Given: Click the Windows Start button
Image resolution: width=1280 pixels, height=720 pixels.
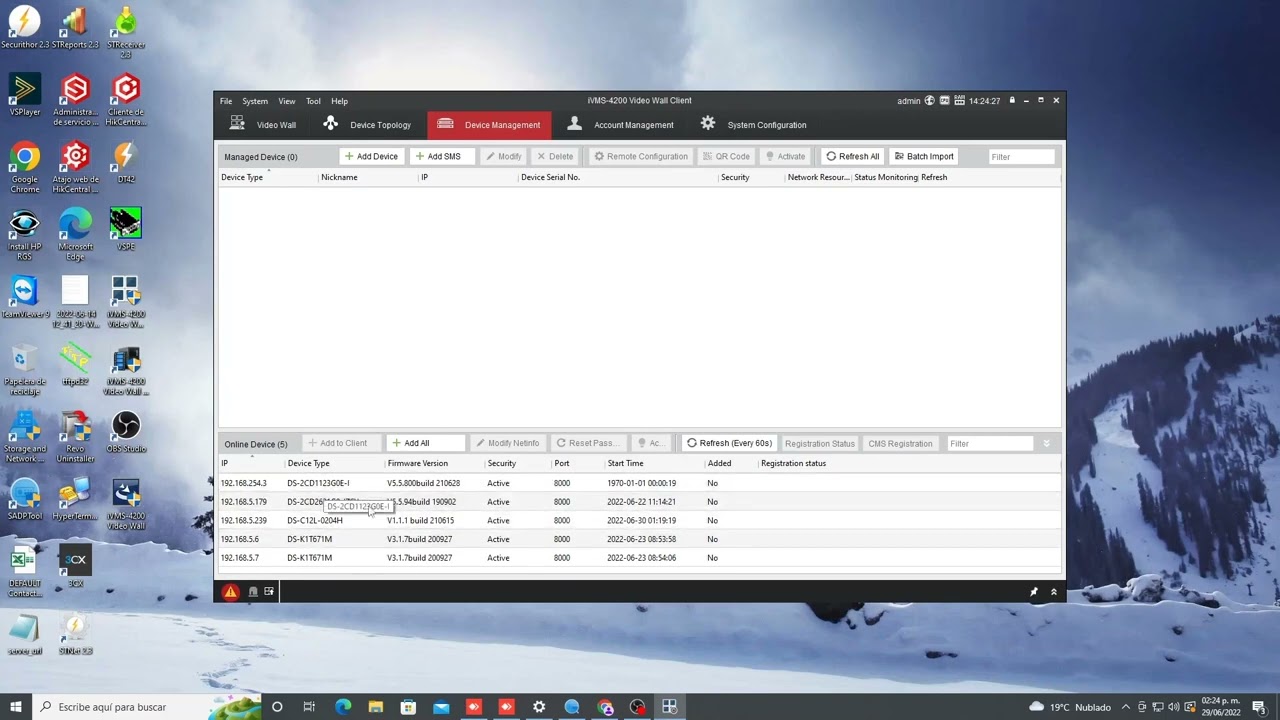Looking at the screenshot, I should [15, 707].
